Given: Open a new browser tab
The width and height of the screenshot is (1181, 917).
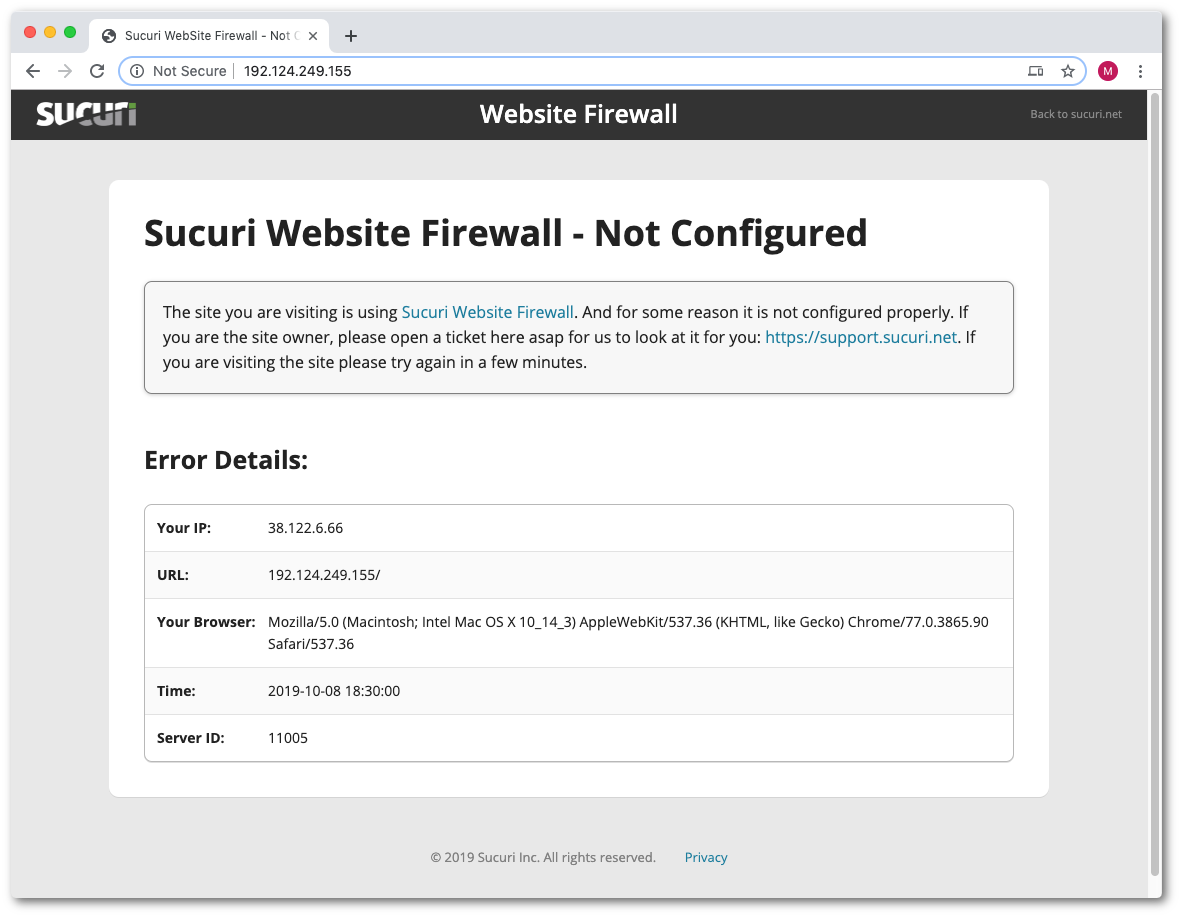Looking at the screenshot, I should pyautogui.click(x=350, y=36).
